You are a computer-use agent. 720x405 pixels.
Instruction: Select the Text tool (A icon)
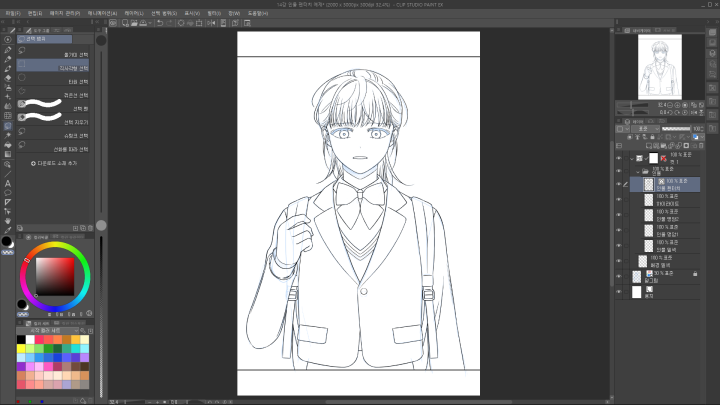8,184
